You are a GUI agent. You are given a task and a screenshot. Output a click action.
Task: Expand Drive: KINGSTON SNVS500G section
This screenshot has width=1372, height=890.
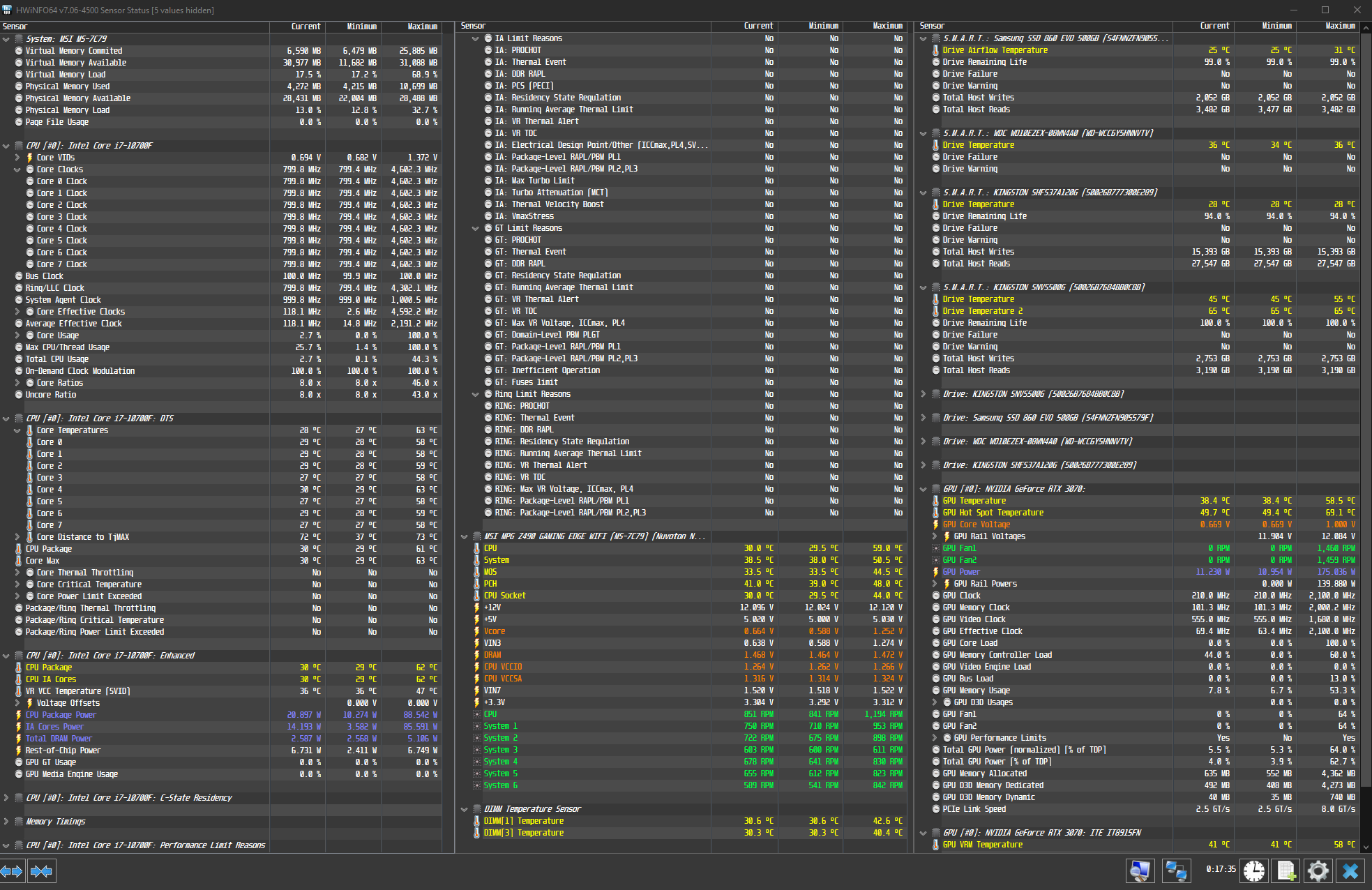(x=924, y=394)
